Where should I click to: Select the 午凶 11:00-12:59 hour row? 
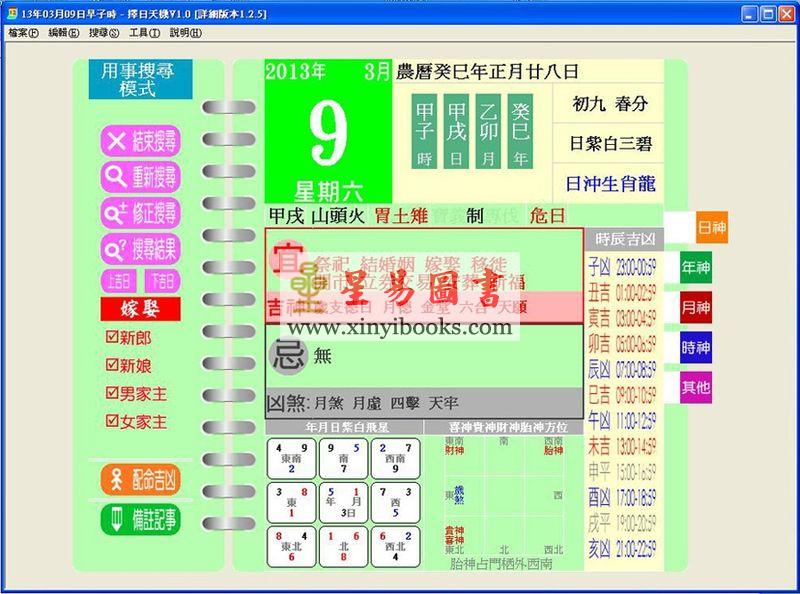tap(622, 420)
